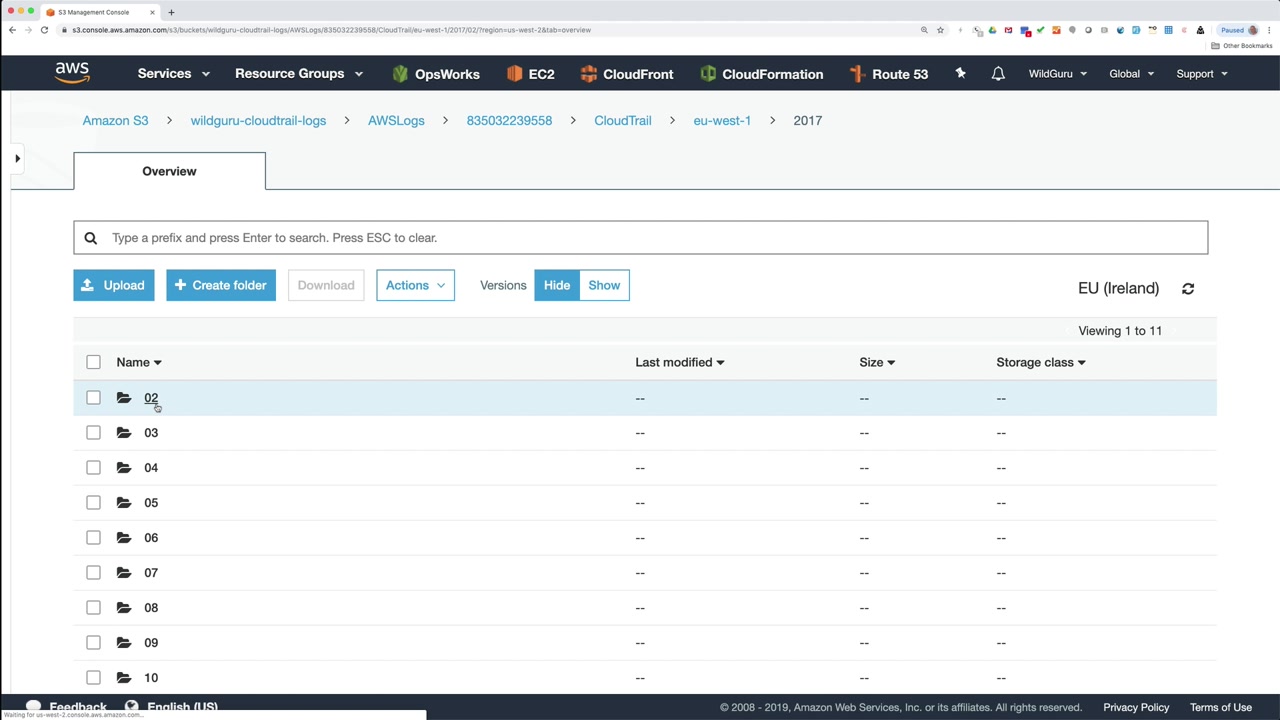This screenshot has height=720, width=1280.
Task: Click the EC2 service icon
Action: coord(515,73)
